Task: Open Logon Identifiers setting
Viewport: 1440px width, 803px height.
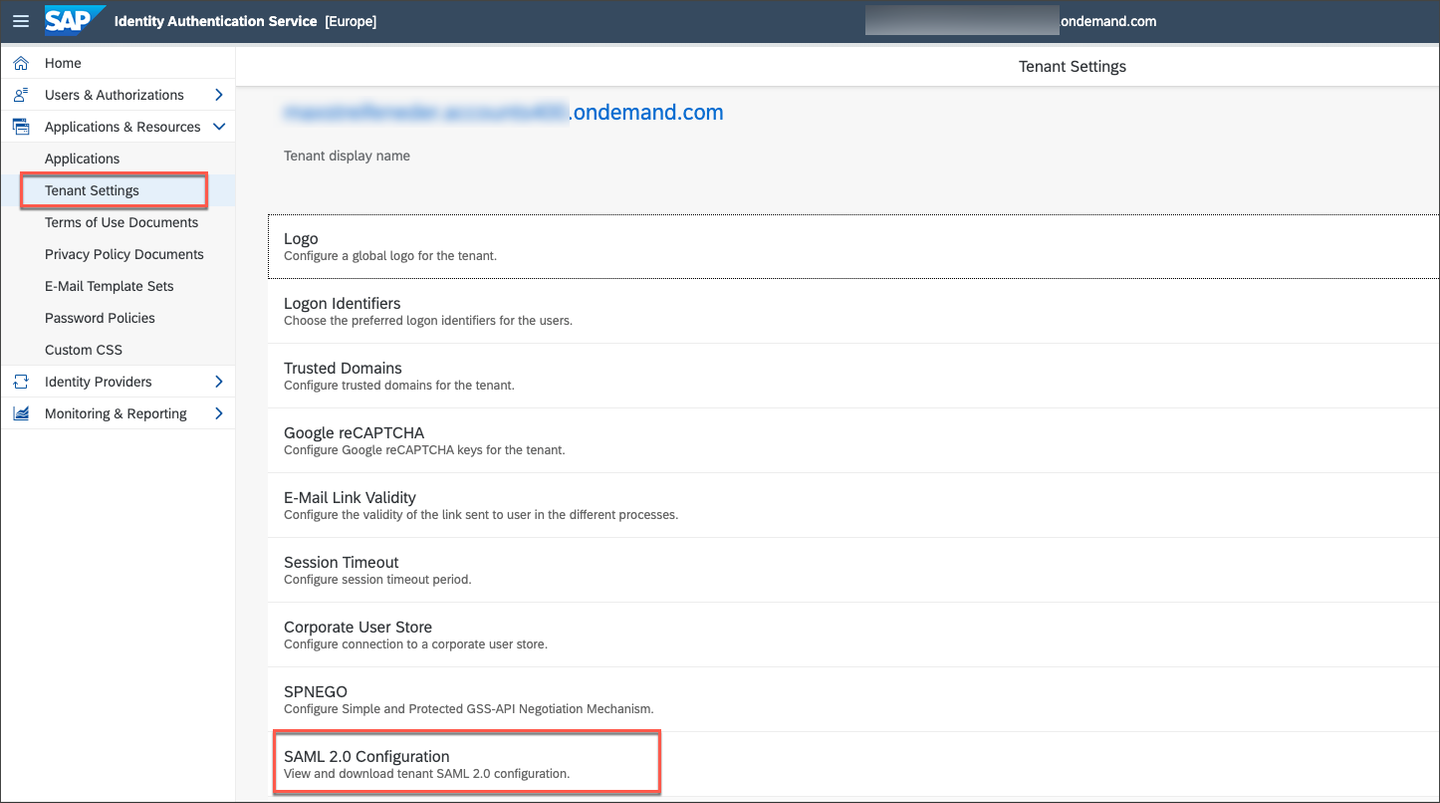Action: point(854,311)
